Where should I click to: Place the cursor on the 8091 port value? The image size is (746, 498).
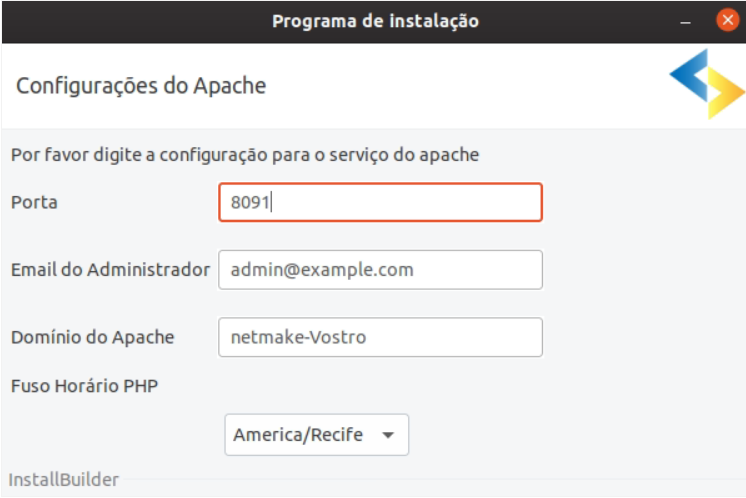point(250,203)
